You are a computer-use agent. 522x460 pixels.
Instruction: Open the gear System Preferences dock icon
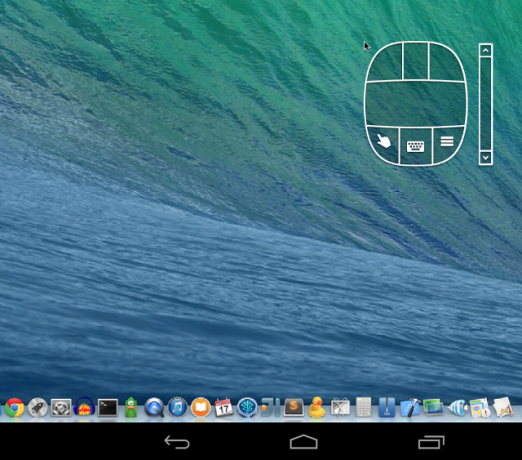pos(61,407)
